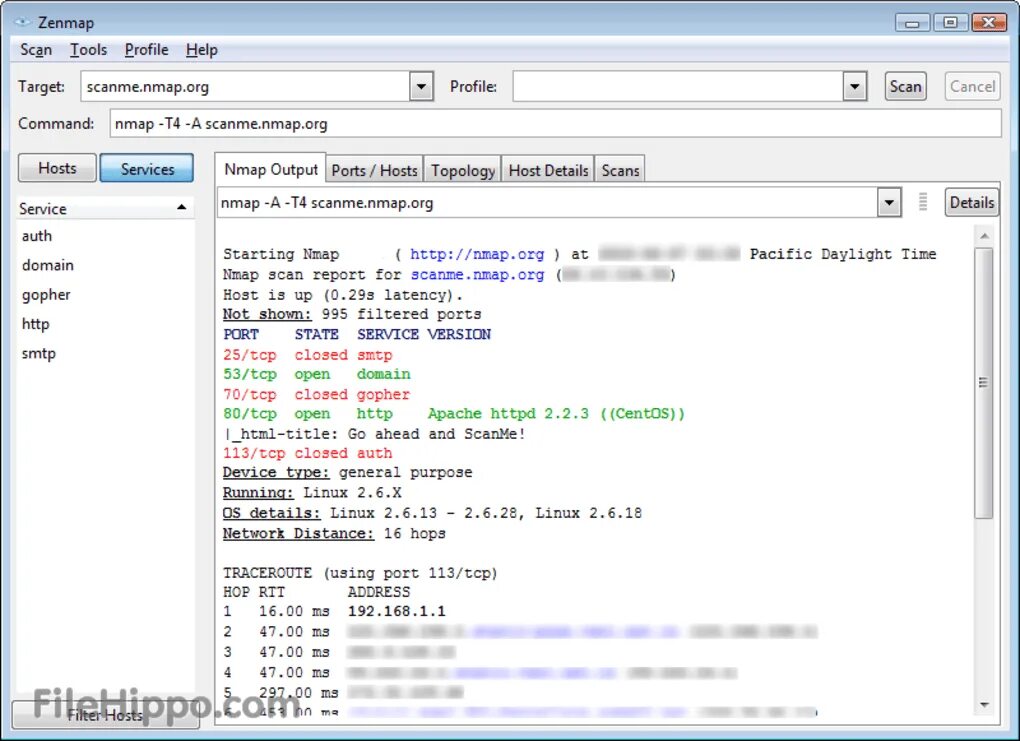The image size is (1020, 741).
Task: Start the scan with the Scan button
Action: pyautogui.click(x=906, y=87)
